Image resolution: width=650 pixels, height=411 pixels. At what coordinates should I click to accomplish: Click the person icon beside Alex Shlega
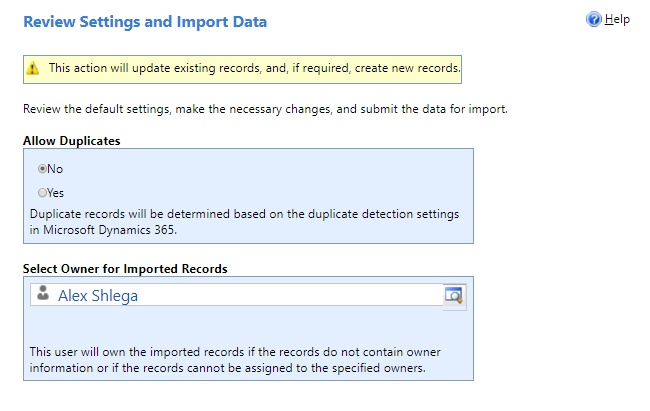pos(43,293)
